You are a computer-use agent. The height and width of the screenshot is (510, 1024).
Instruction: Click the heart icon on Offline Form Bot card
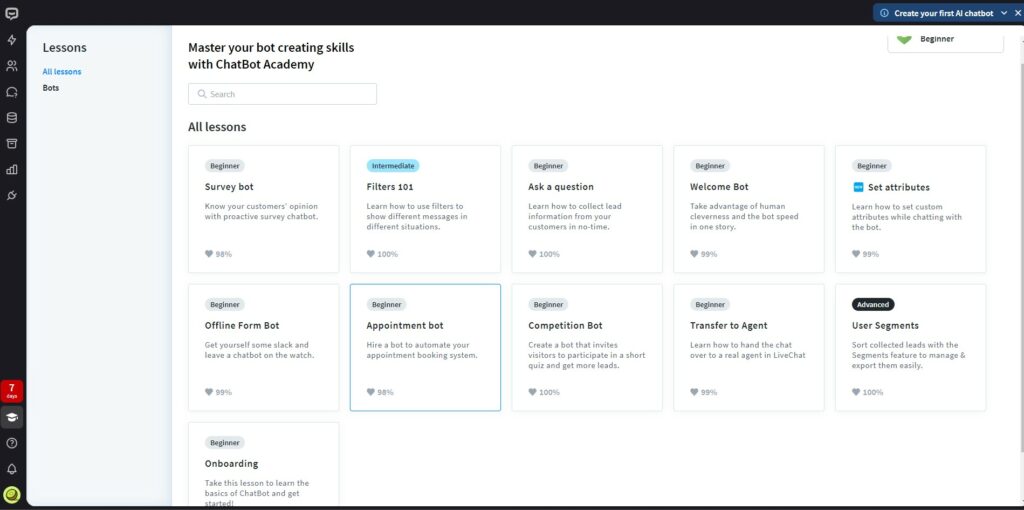209,392
